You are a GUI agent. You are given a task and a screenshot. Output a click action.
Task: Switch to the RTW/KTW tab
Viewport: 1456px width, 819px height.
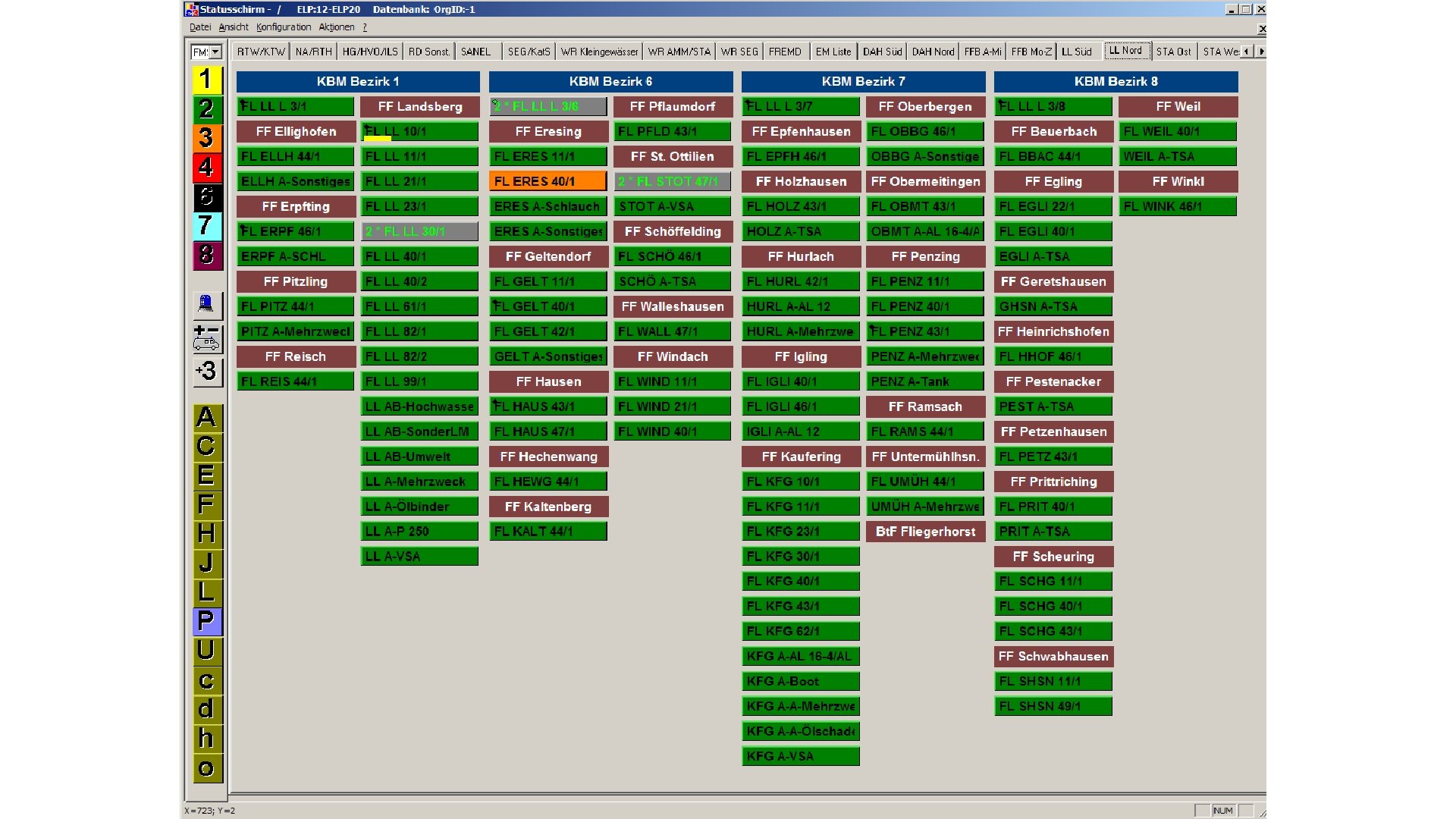[261, 52]
